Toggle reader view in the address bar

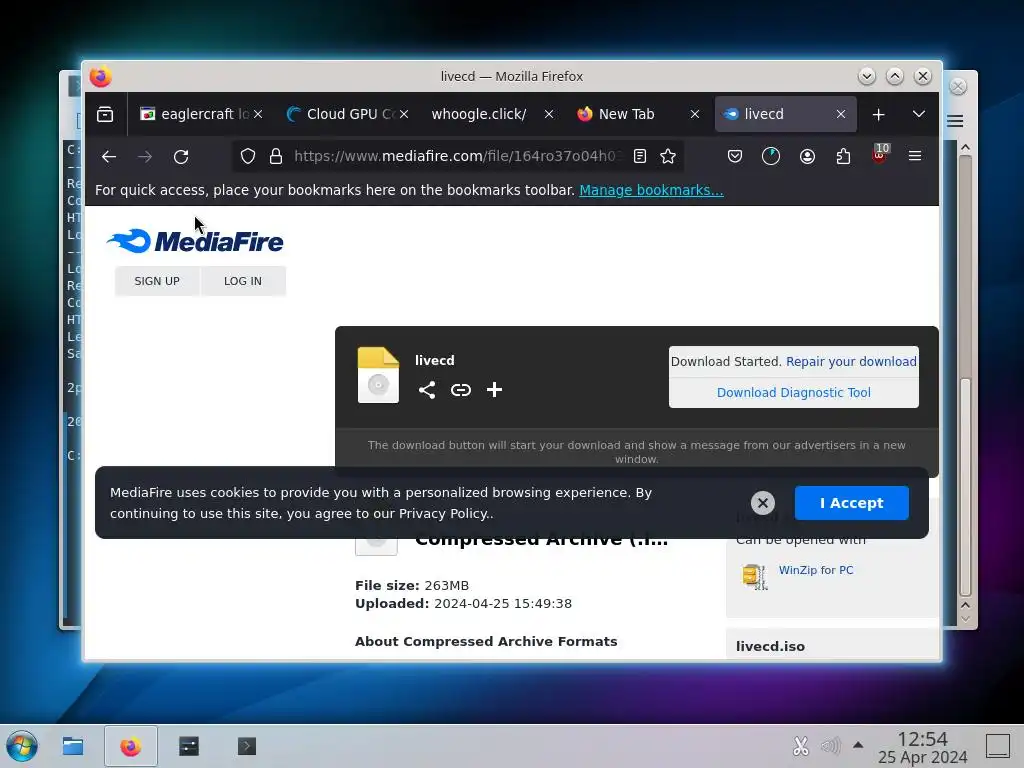640,156
